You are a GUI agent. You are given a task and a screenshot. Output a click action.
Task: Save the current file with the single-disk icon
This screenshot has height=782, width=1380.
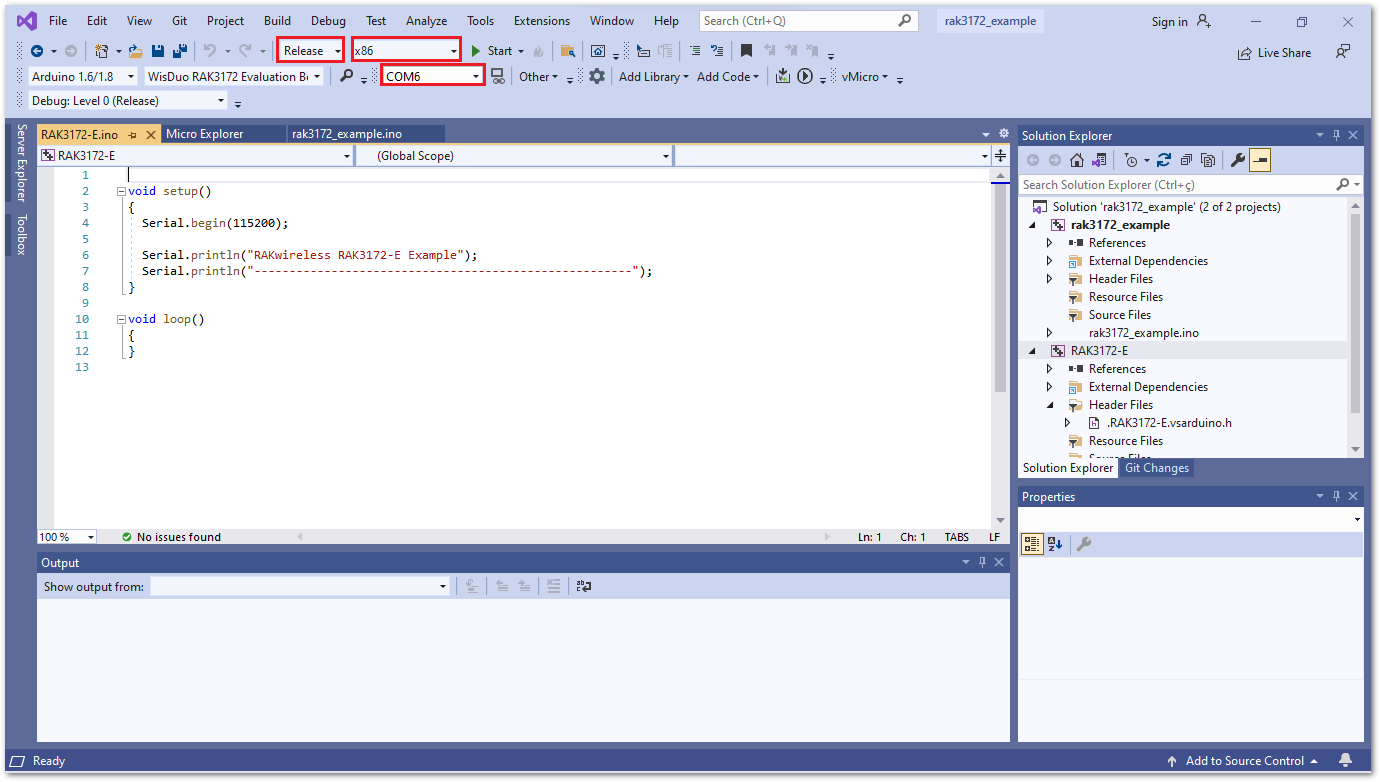tap(158, 51)
